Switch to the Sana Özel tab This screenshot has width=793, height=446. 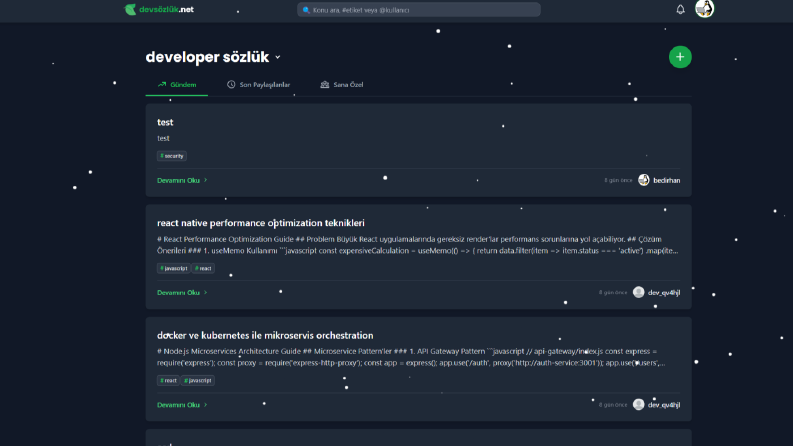(342, 84)
